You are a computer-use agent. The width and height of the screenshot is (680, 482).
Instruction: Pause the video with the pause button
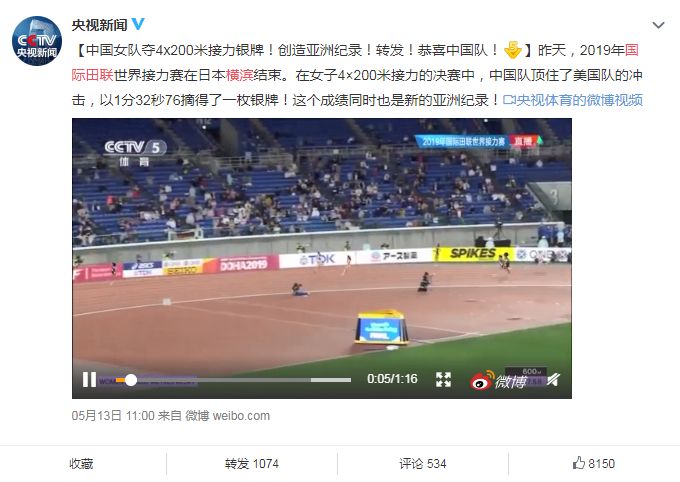(x=89, y=380)
